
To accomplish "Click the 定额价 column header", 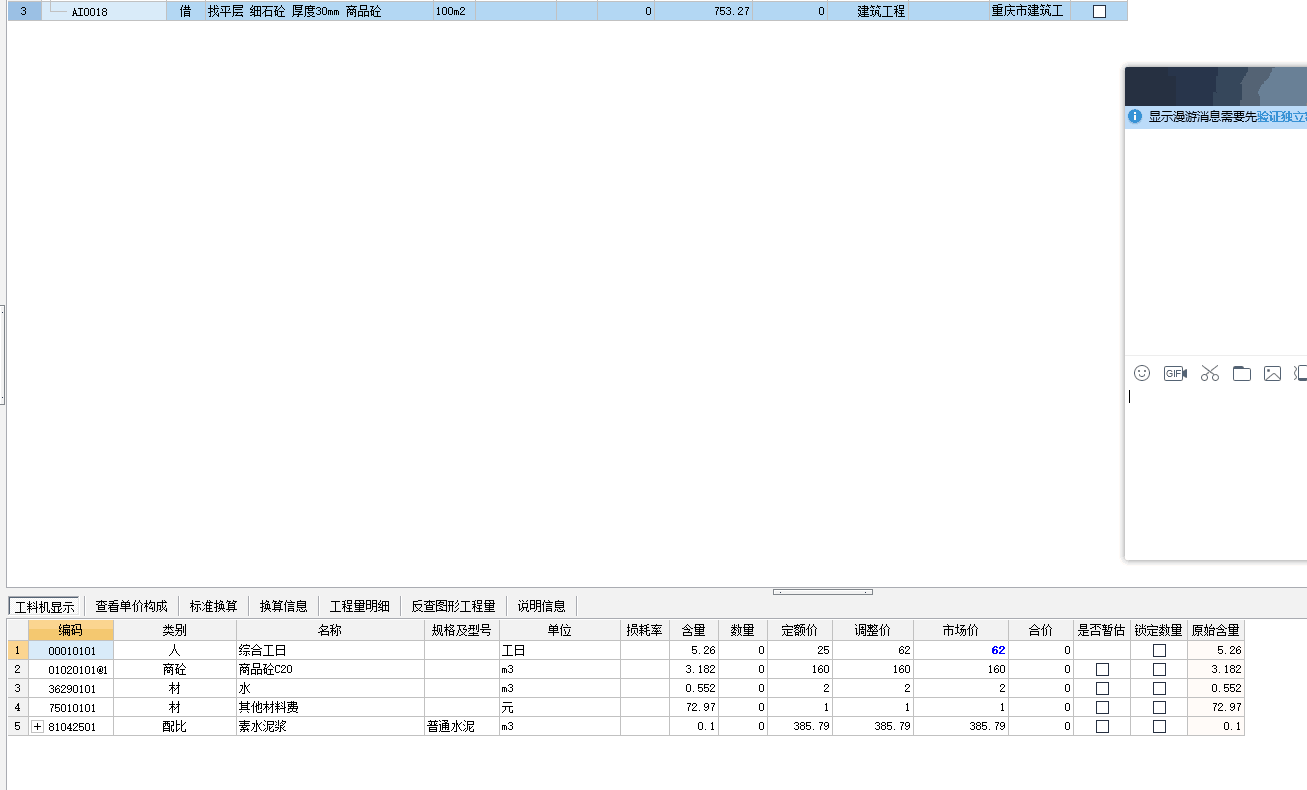I will 800,631.
